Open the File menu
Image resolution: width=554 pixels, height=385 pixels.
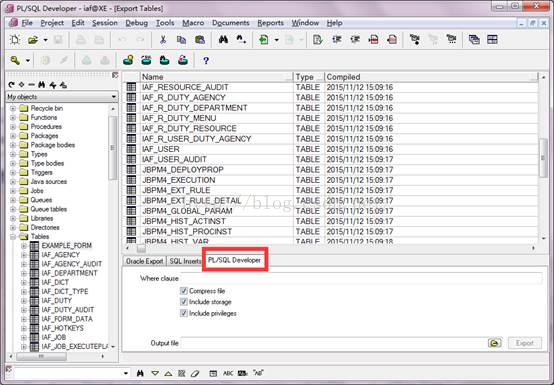(x=27, y=23)
